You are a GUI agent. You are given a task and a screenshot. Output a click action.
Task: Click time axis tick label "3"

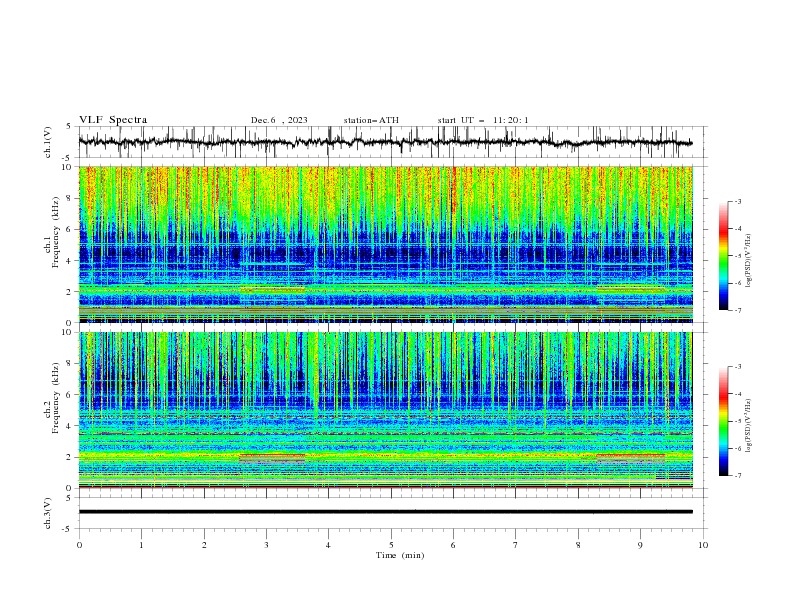[266, 545]
